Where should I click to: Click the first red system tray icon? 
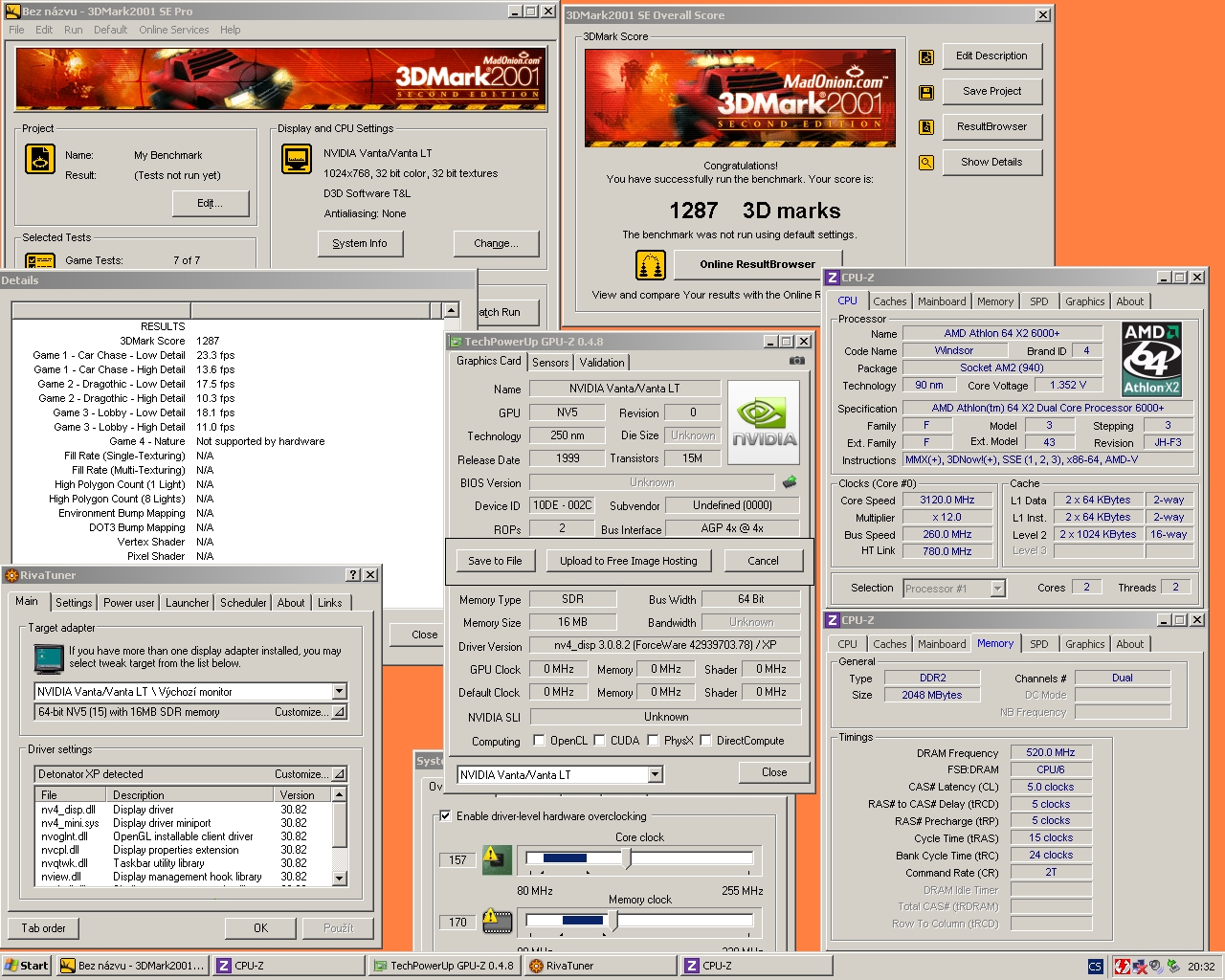(x=1123, y=967)
